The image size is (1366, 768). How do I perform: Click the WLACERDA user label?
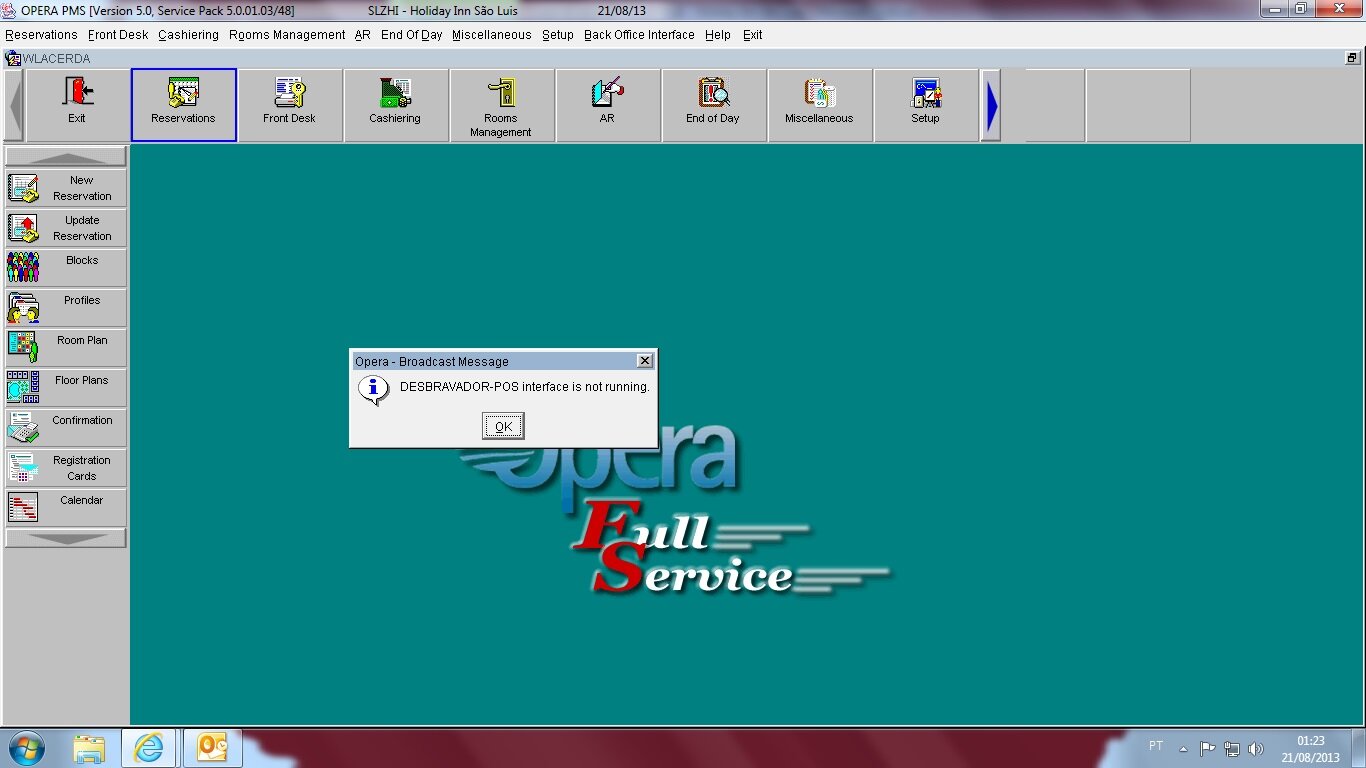coord(56,59)
